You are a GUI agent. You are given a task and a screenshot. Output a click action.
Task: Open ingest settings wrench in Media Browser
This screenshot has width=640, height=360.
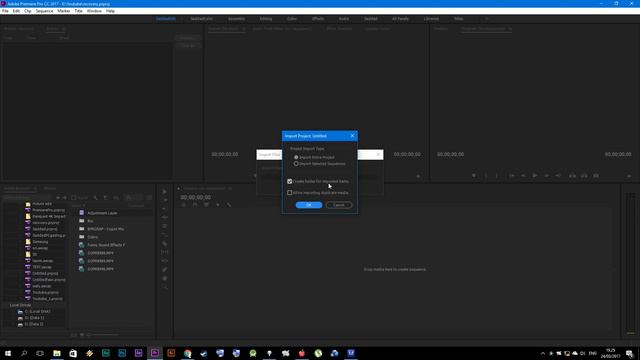tap(95, 198)
